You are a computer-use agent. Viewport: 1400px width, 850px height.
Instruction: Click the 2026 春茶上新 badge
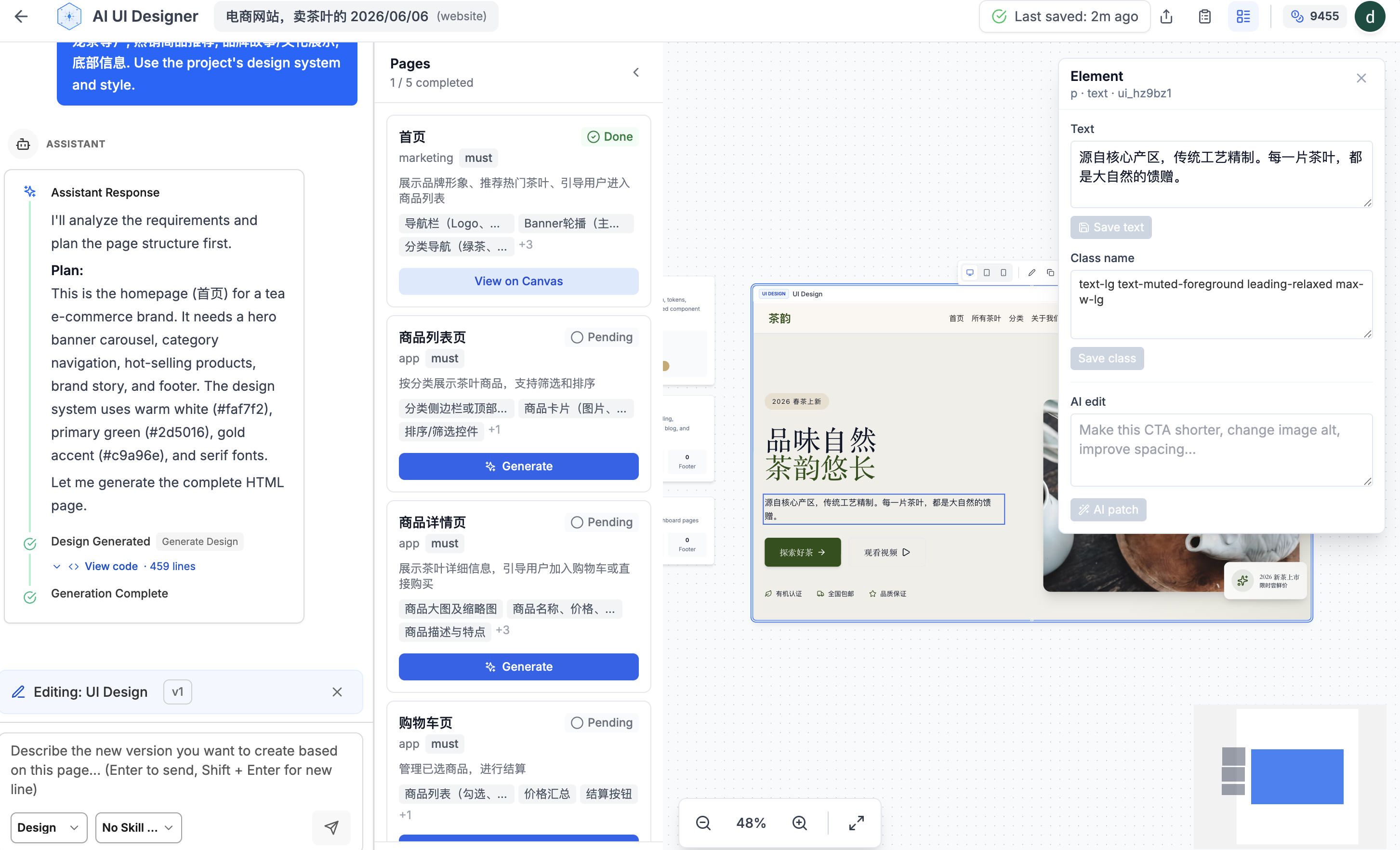[796, 402]
